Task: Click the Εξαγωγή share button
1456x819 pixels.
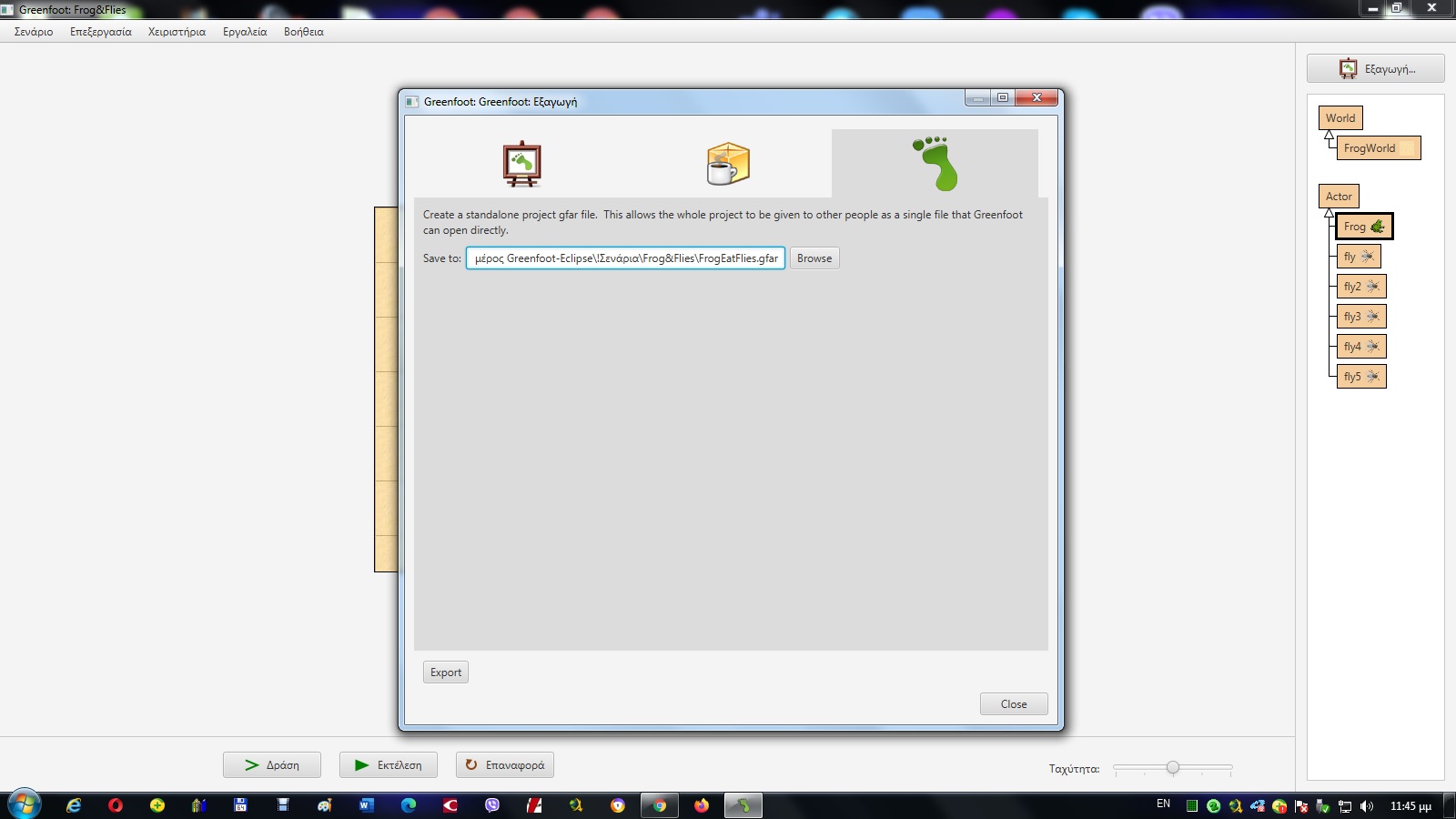Action: coord(1375,69)
